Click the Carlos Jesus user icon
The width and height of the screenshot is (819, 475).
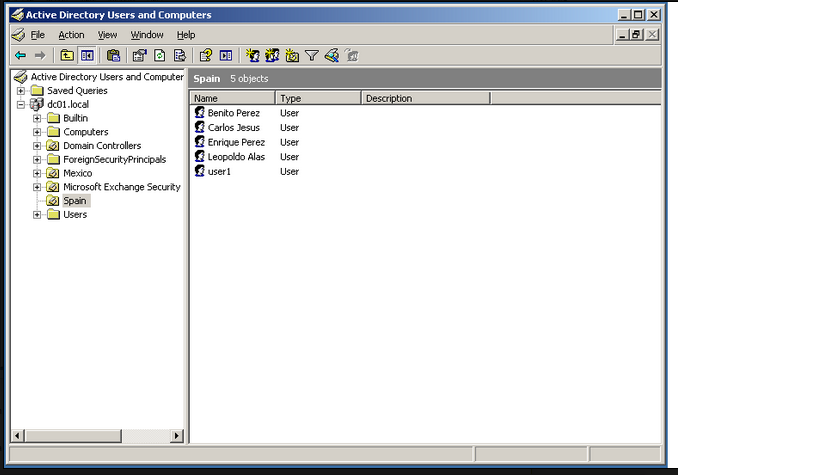click(x=200, y=127)
